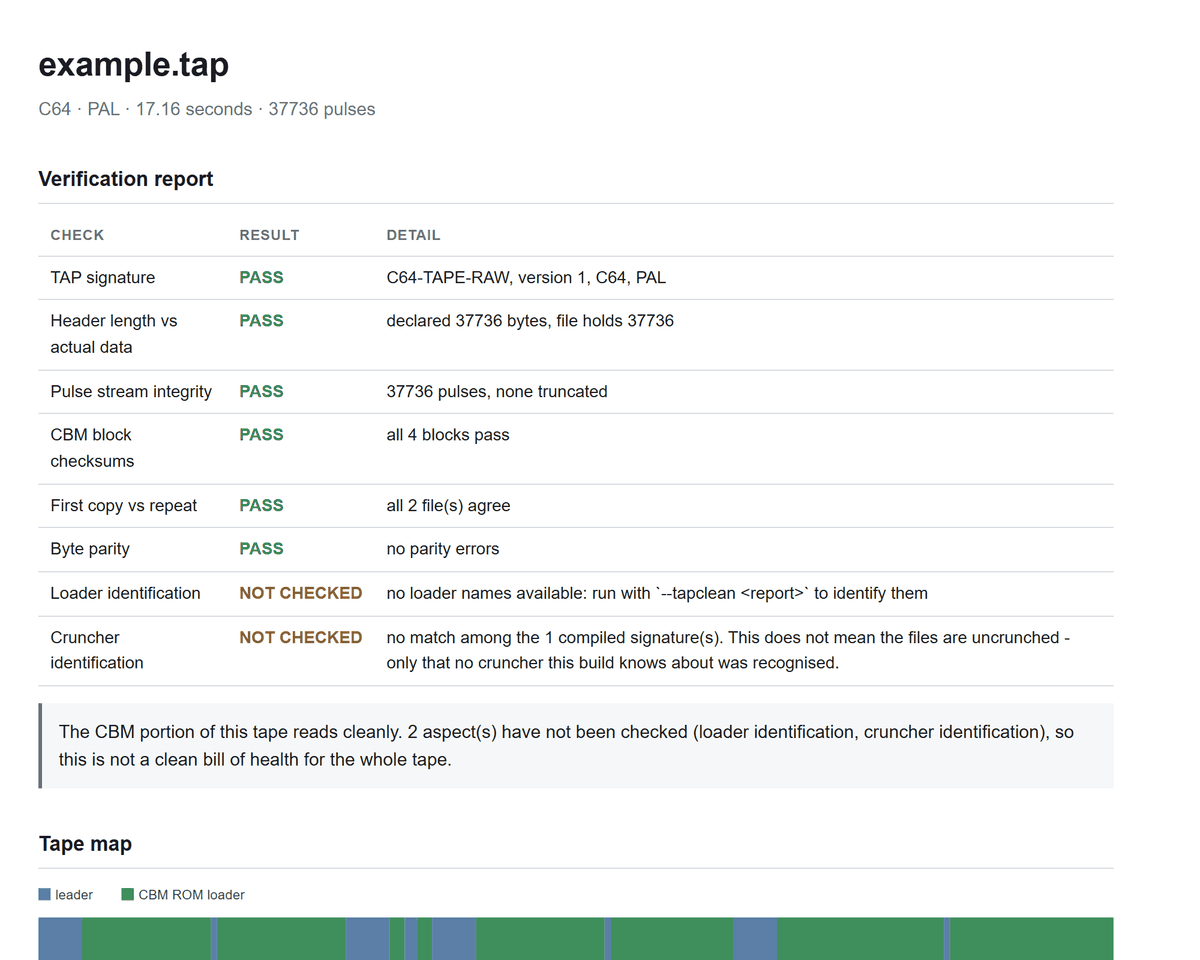Select the '--tapclean <report>' loader detail text

pyautogui.click(x=657, y=593)
